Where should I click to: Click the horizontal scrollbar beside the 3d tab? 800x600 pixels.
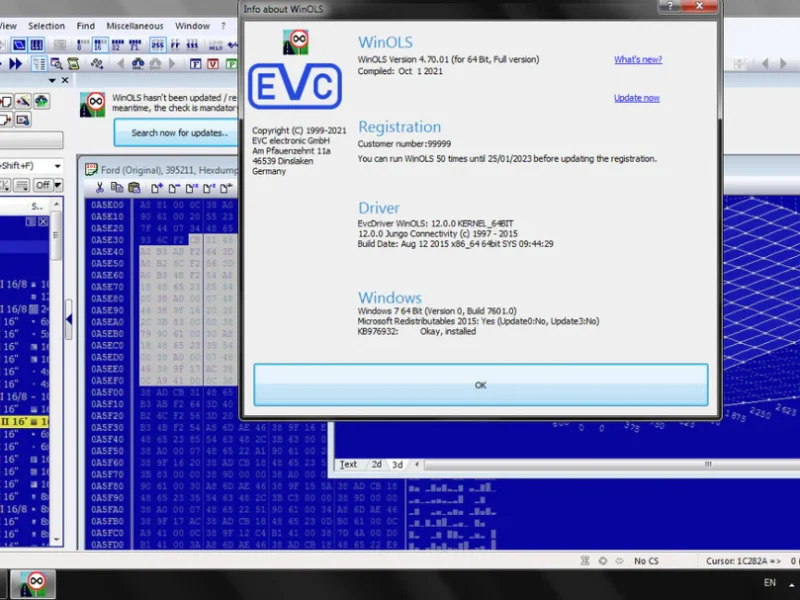[x=600, y=464]
